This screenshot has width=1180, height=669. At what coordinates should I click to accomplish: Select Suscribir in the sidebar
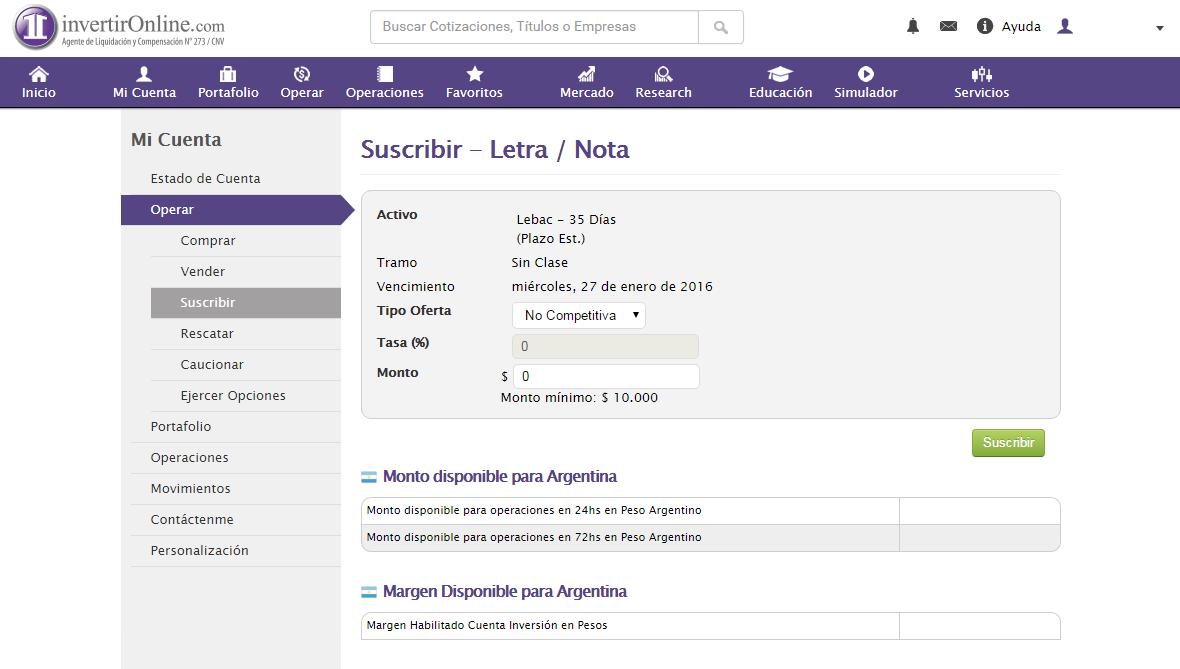tap(245, 303)
